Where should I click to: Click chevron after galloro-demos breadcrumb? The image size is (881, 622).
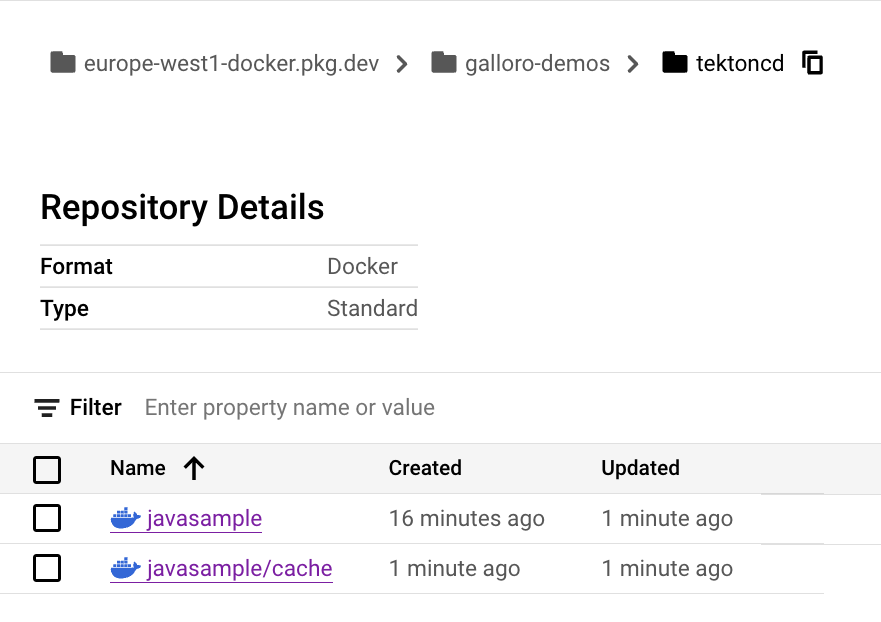632,64
